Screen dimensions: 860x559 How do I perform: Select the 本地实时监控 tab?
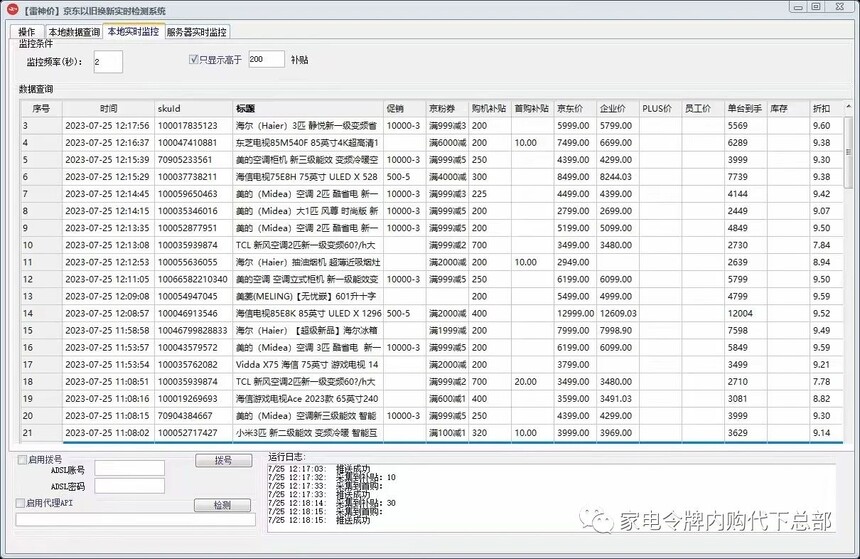point(133,31)
